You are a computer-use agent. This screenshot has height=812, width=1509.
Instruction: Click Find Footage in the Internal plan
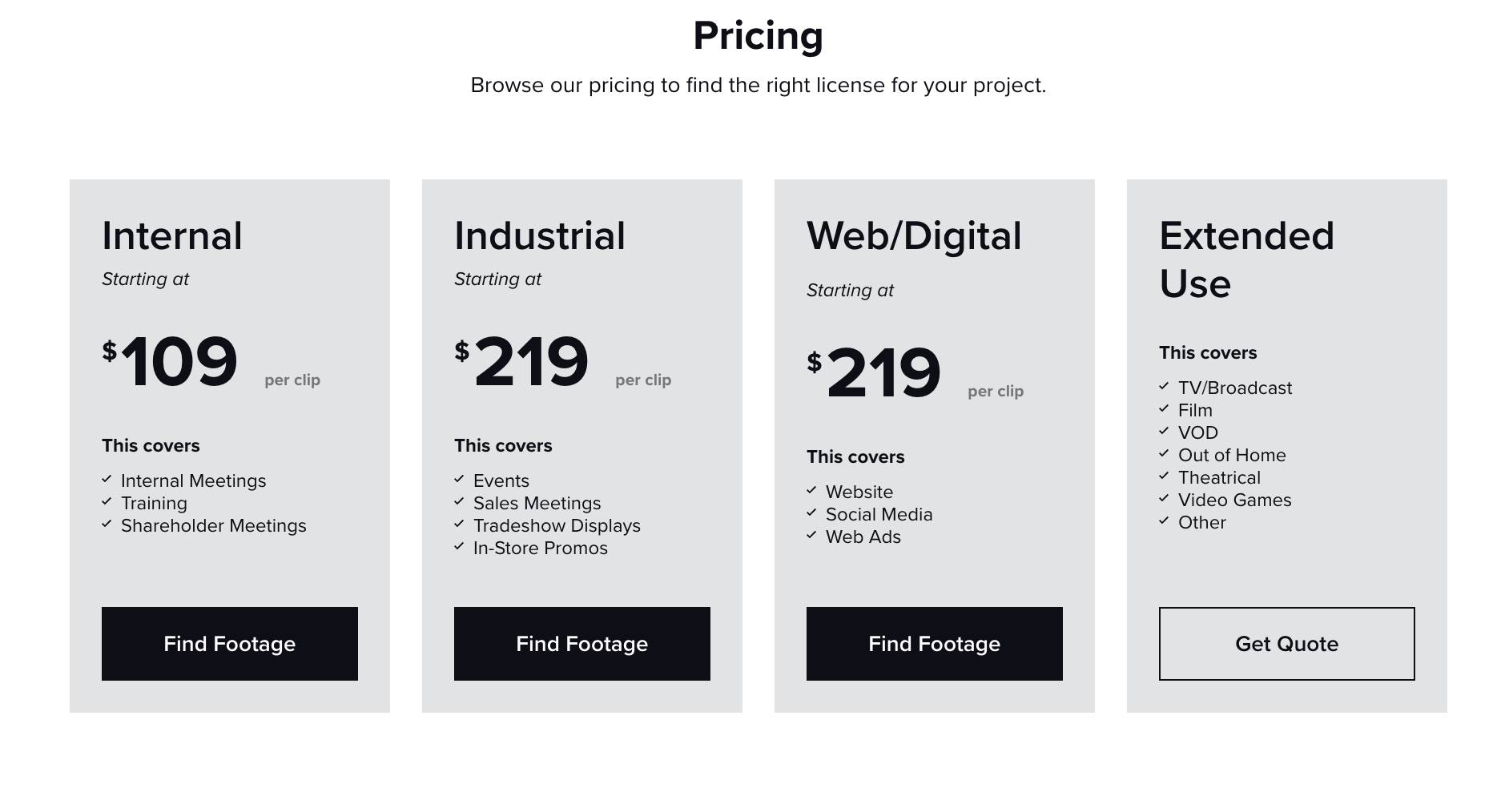[229, 644]
